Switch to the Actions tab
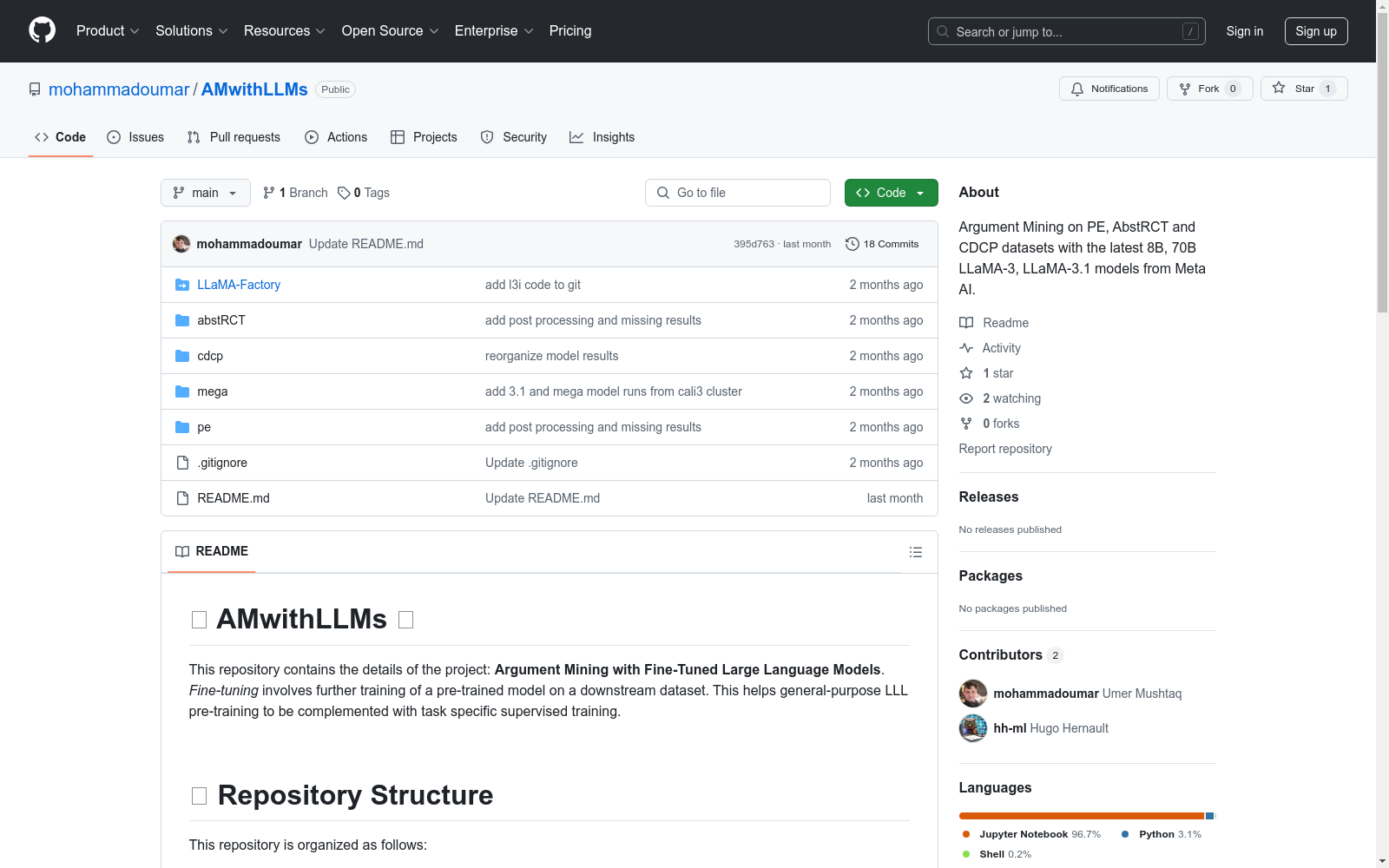The width and height of the screenshot is (1389, 868). click(x=336, y=137)
